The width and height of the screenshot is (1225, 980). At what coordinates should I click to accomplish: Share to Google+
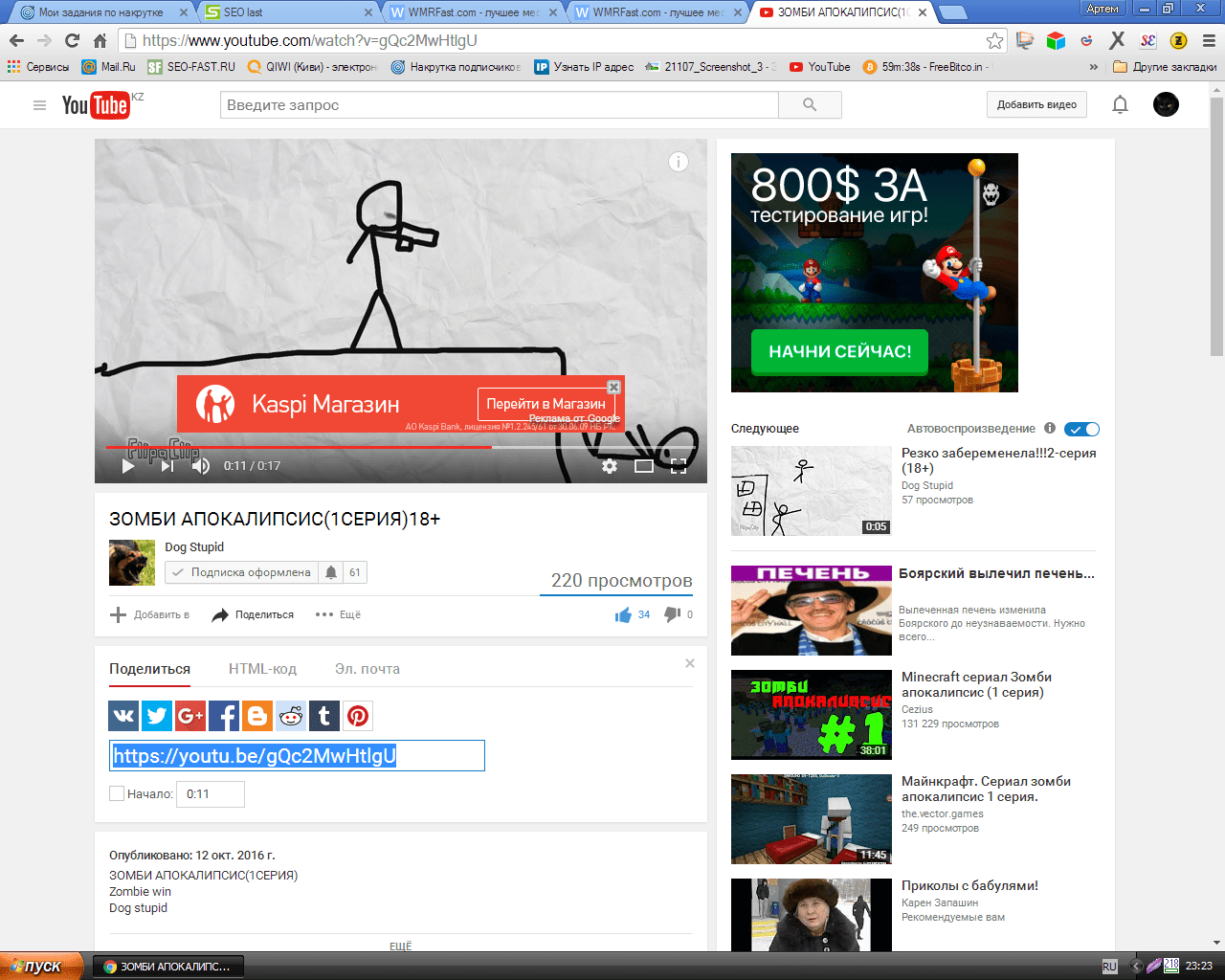tap(190, 716)
